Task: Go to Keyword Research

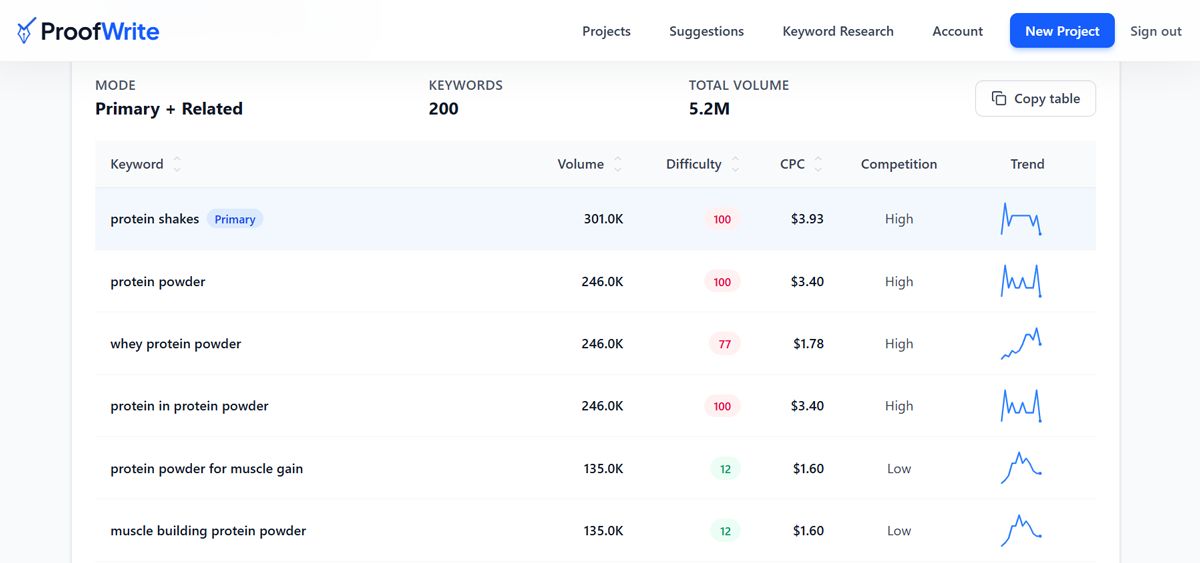Action: 838,31
